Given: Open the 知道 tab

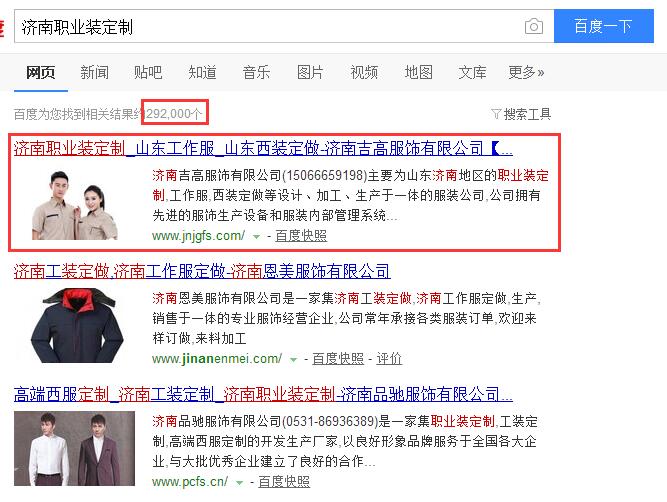Looking at the screenshot, I should pos(202,72).
